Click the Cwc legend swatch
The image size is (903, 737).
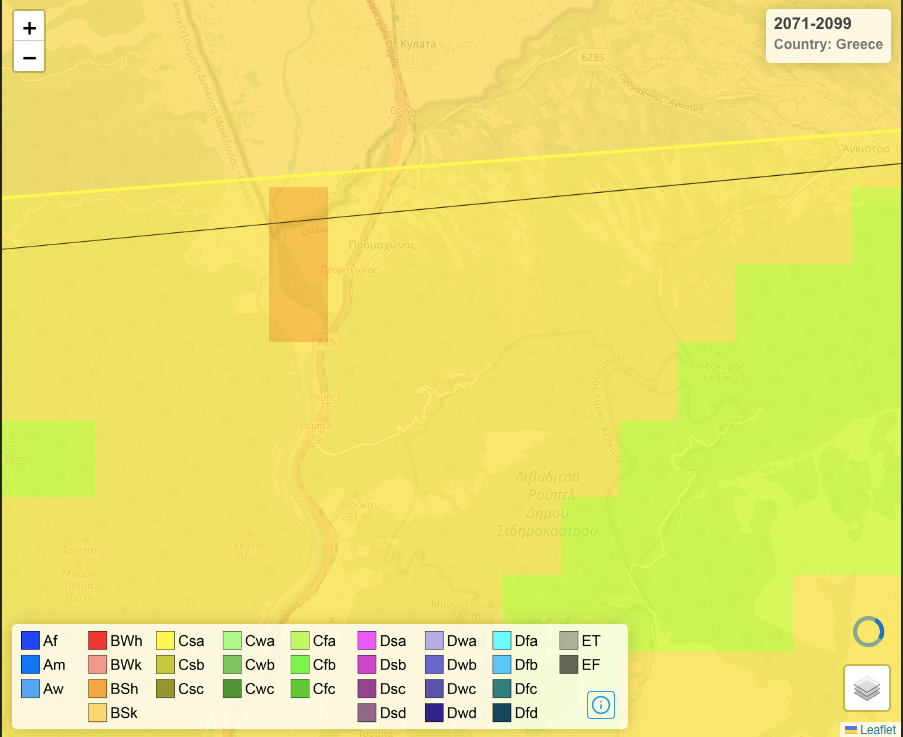232,689
